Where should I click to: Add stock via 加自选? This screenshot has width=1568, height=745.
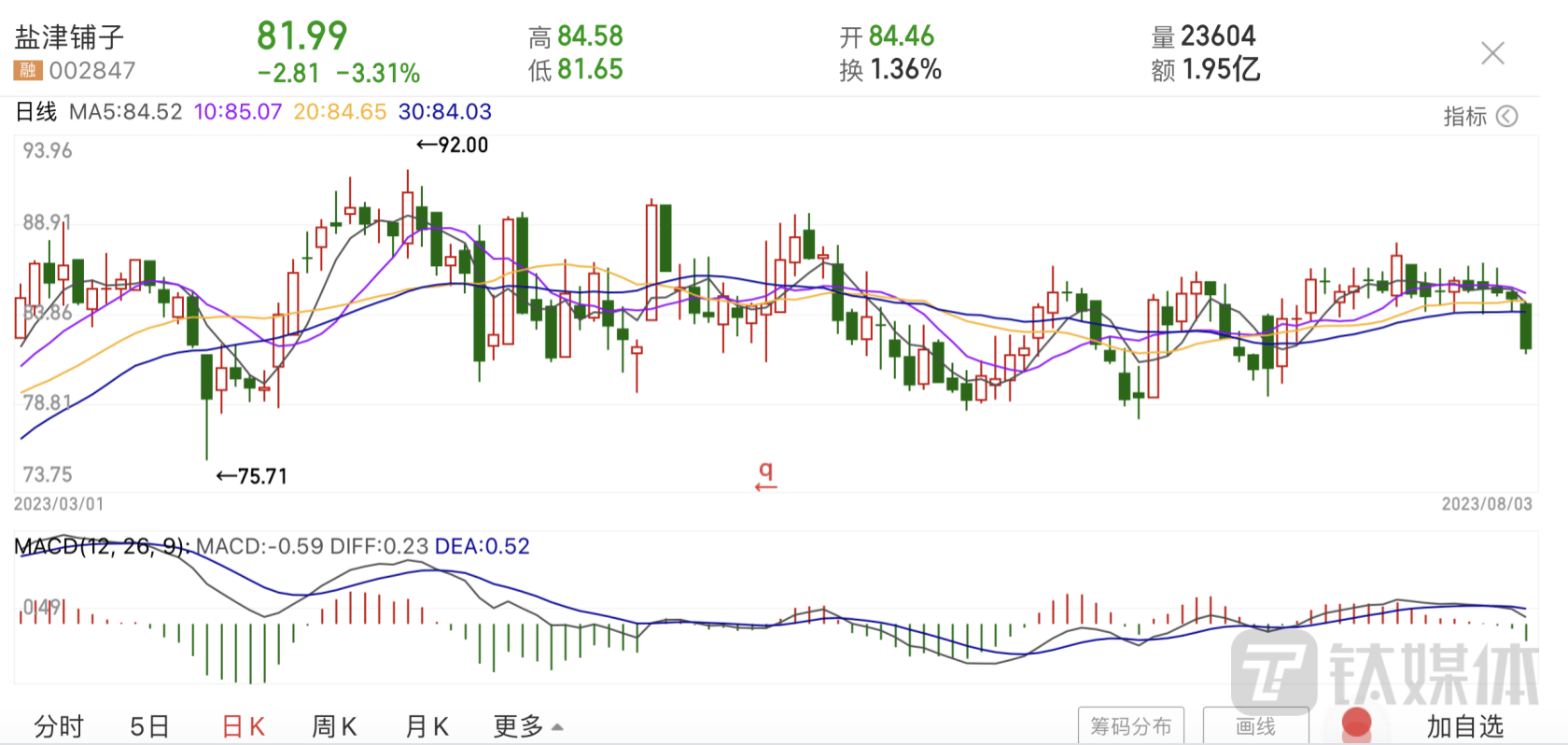coord(1464,726)
